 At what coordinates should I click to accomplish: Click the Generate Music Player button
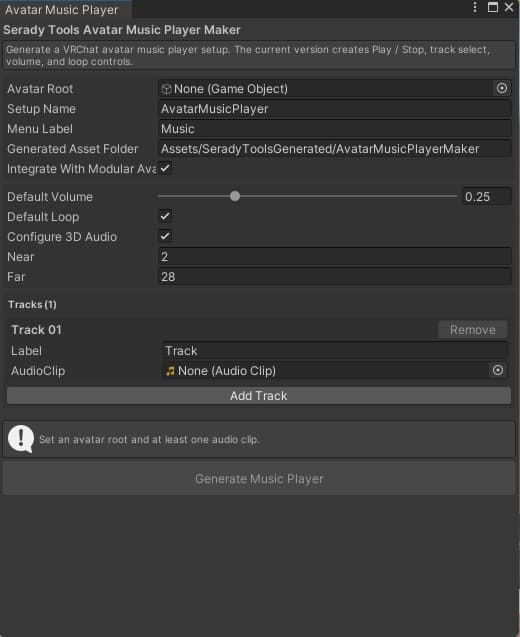click(x=259, y=479)
